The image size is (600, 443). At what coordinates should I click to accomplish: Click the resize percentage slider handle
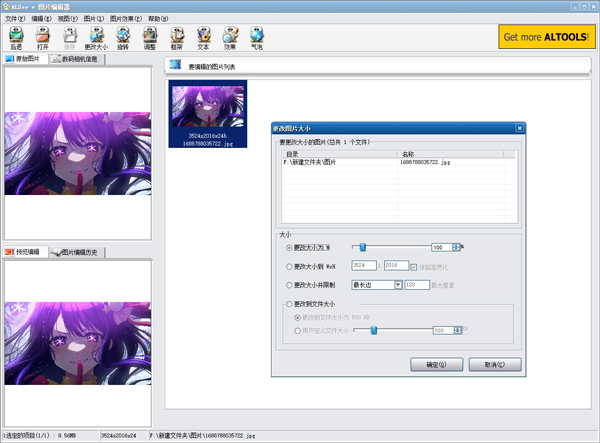click(362, 246)
